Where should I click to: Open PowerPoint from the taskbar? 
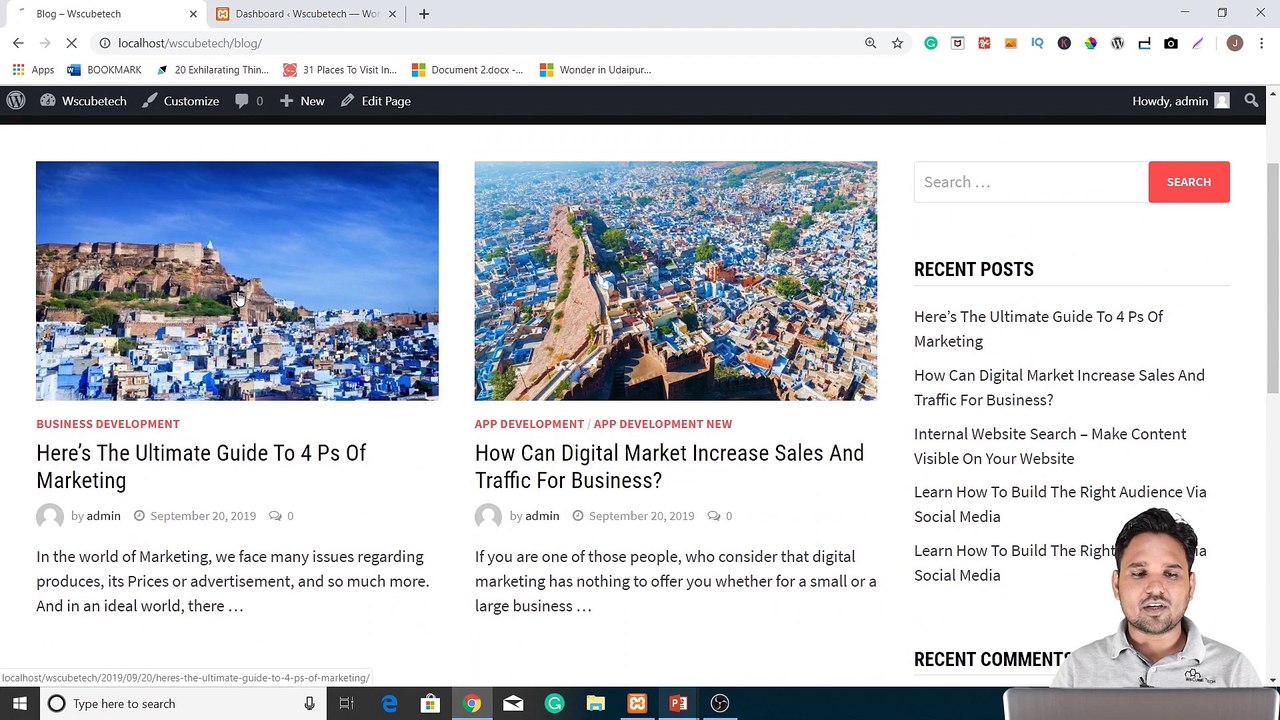[678, 704]
